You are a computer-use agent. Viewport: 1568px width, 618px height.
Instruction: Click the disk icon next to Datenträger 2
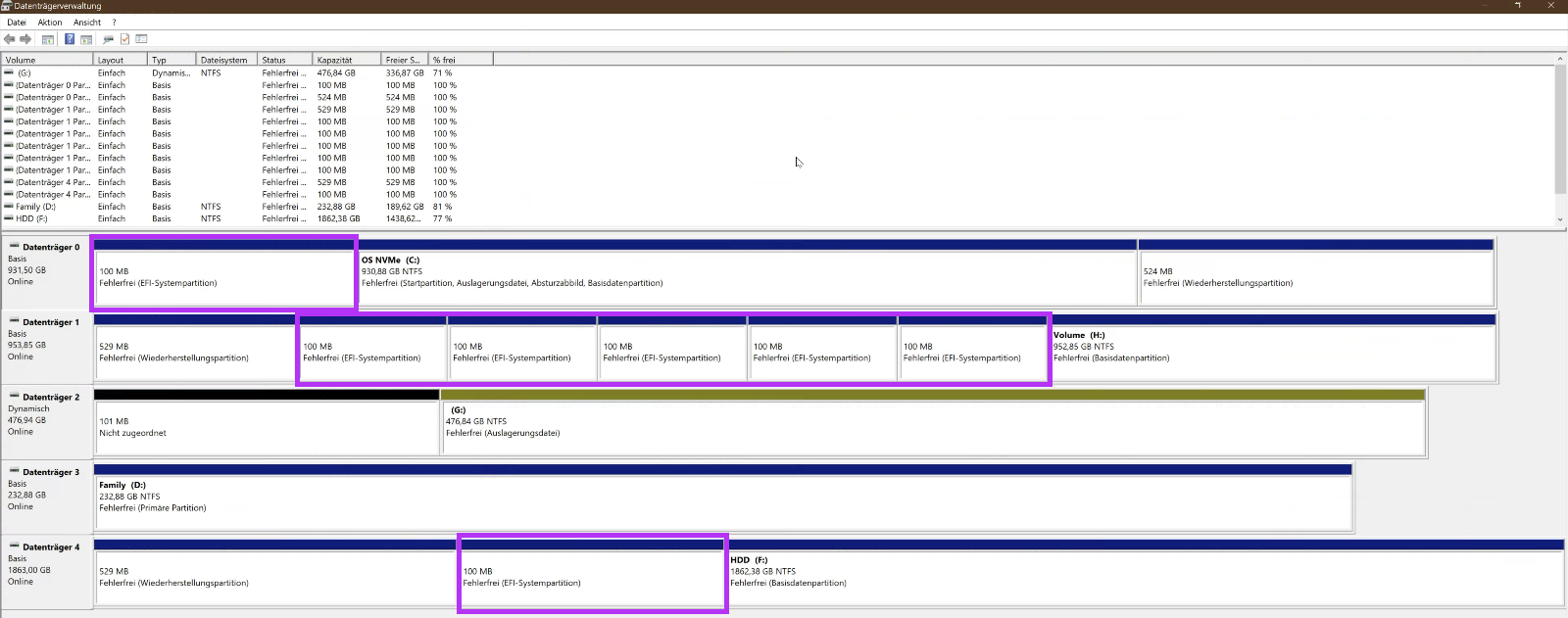(x=15, y=396)
